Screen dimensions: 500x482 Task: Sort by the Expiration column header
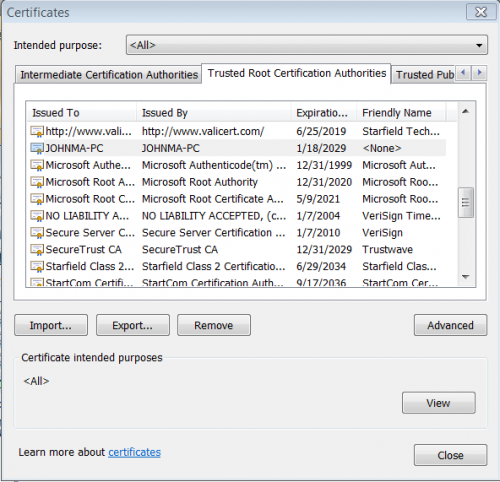click(x=324, y=113)
